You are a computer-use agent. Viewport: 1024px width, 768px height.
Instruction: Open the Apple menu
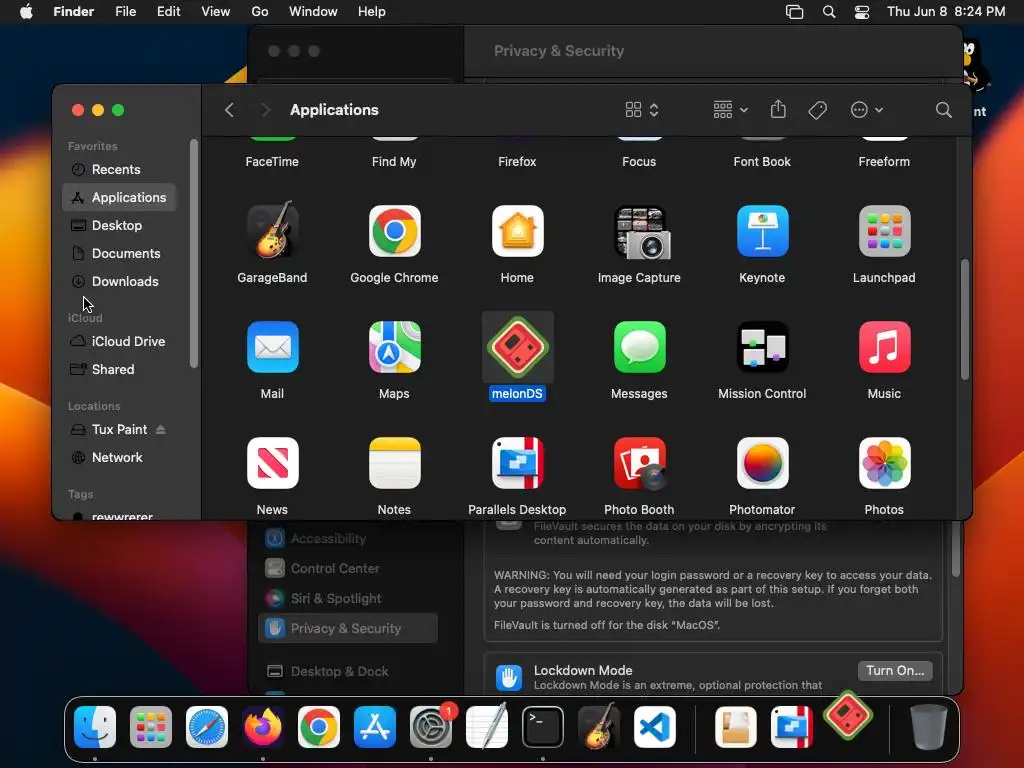tap(26, 12)
